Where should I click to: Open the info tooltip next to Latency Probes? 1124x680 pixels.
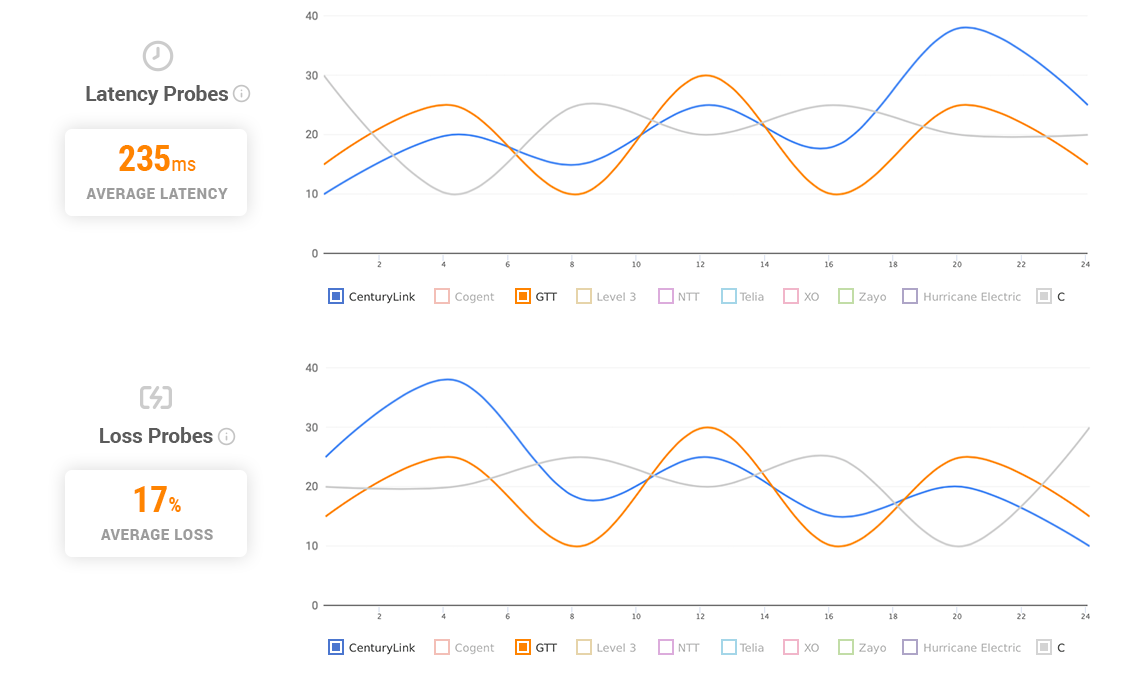[x=241, y=95]
